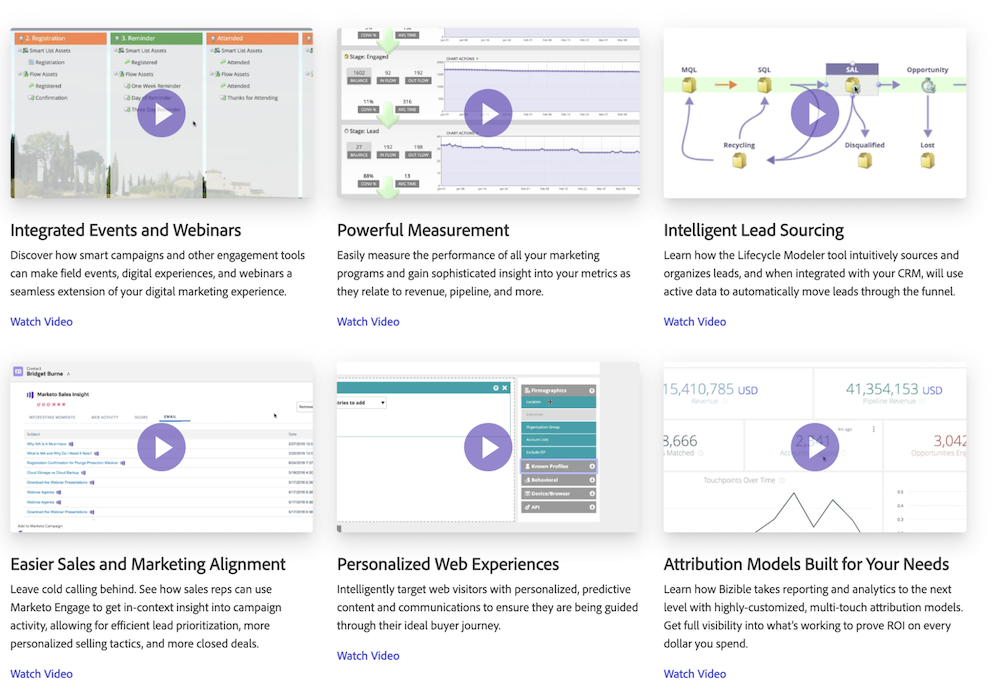Click the paragraph starting "Discover how smart campaigns"
This screenshot has height=692, width=1000.
coord(158,273)
